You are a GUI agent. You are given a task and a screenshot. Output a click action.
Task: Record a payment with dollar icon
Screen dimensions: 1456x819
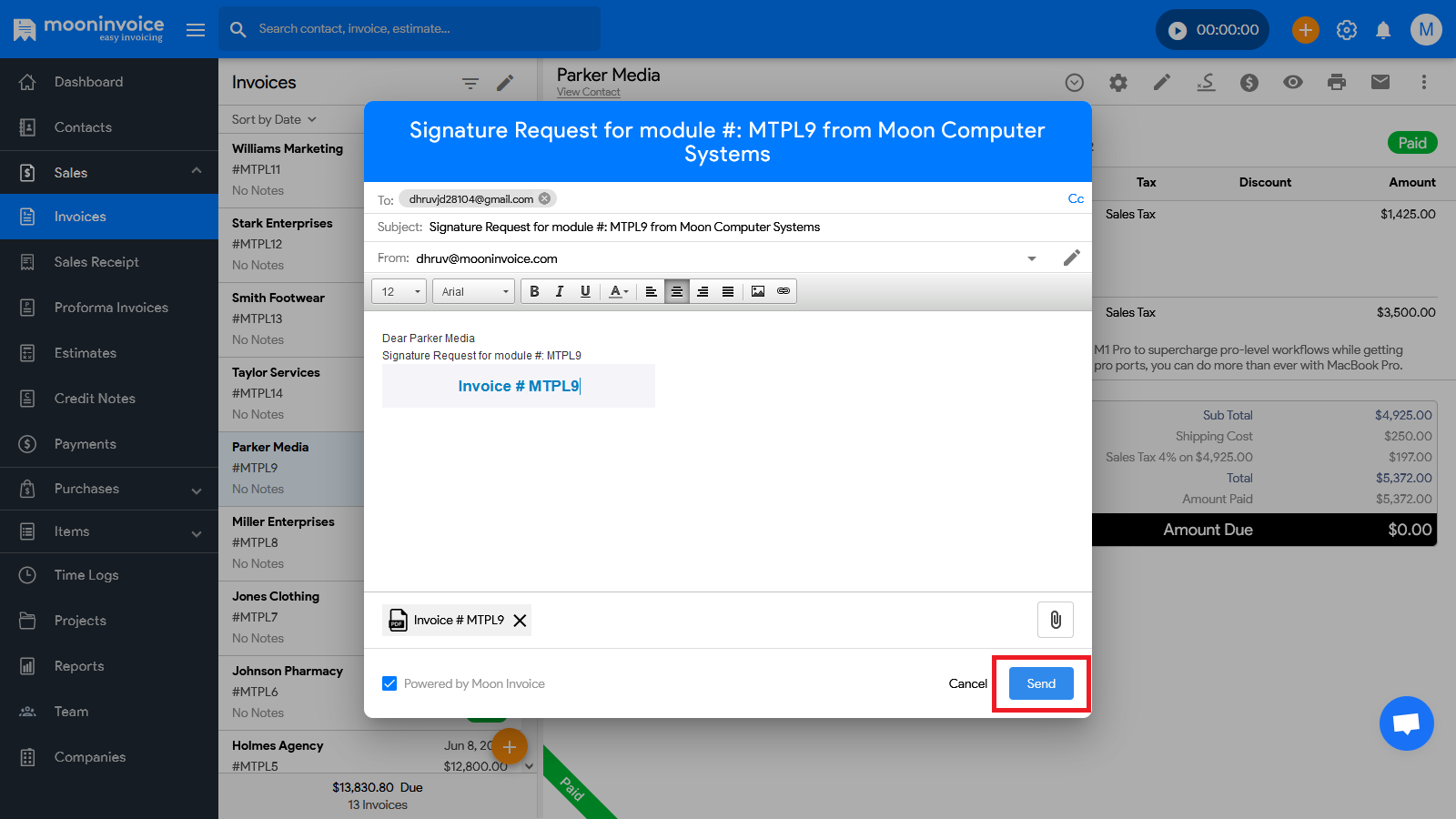tap(1249, 83)
